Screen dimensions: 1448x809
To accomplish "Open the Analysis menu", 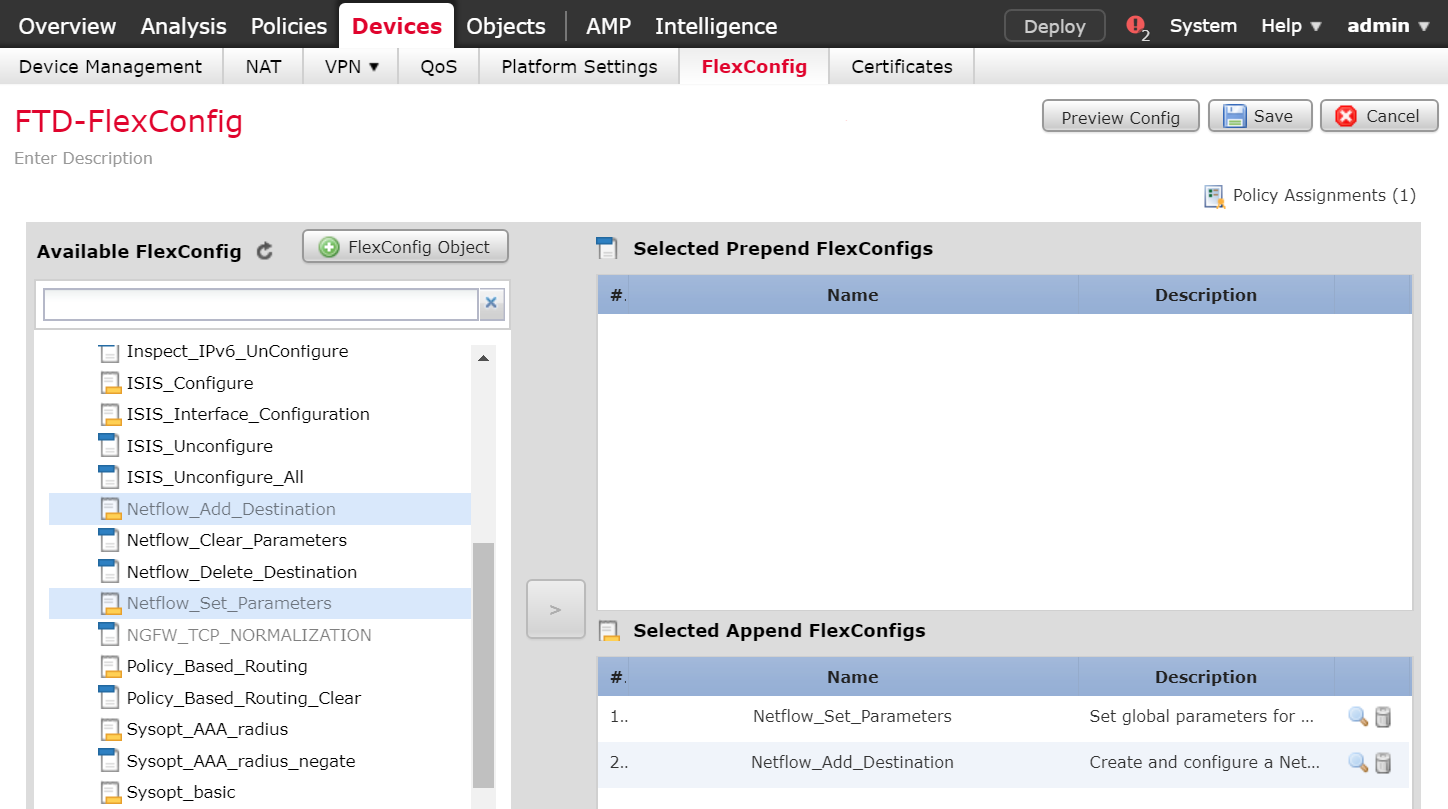I will tap(184, 26).
